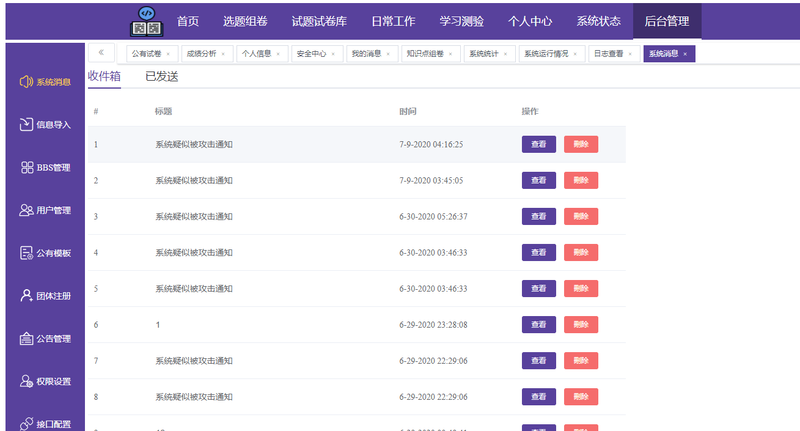View message in row 1

tap(539, 144)
